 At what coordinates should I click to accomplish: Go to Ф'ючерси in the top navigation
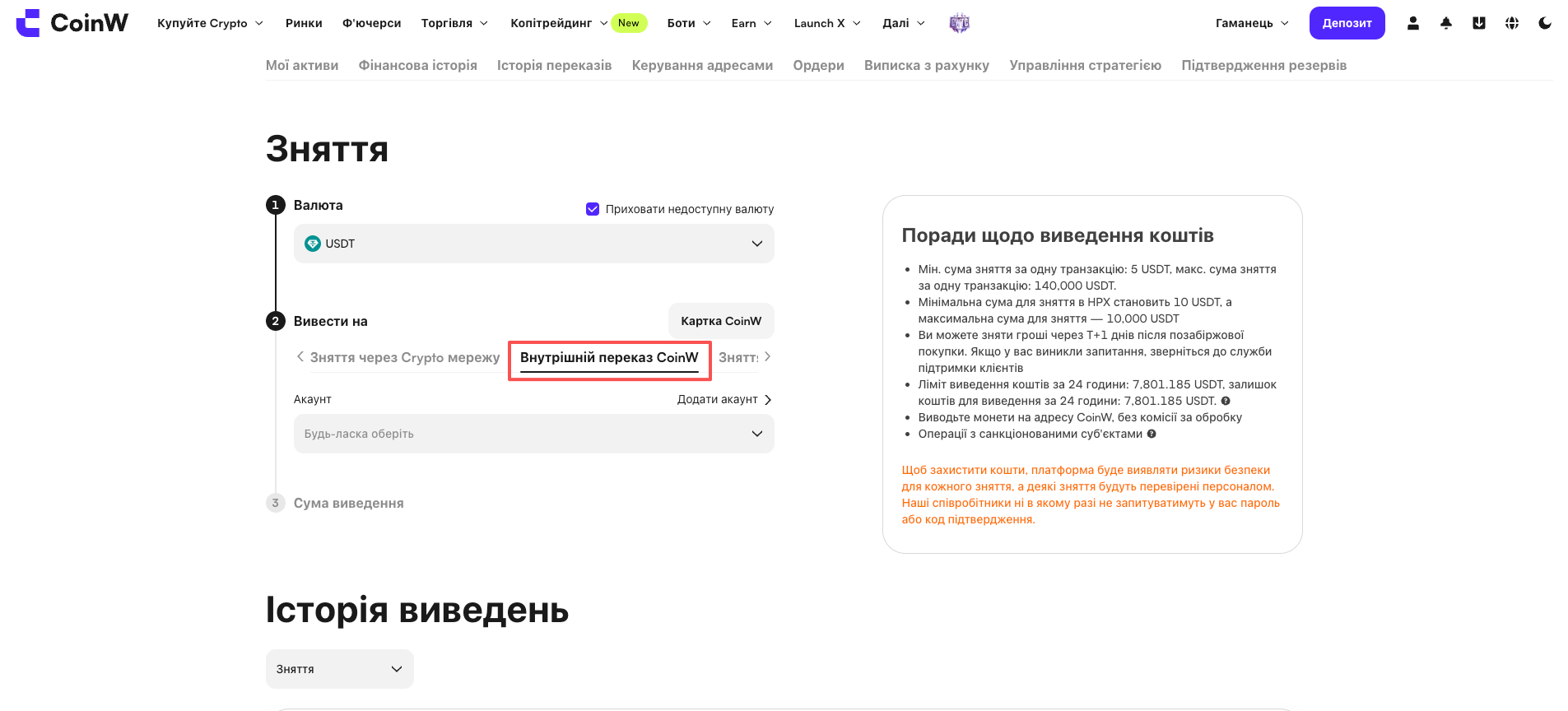click(372, 23)
